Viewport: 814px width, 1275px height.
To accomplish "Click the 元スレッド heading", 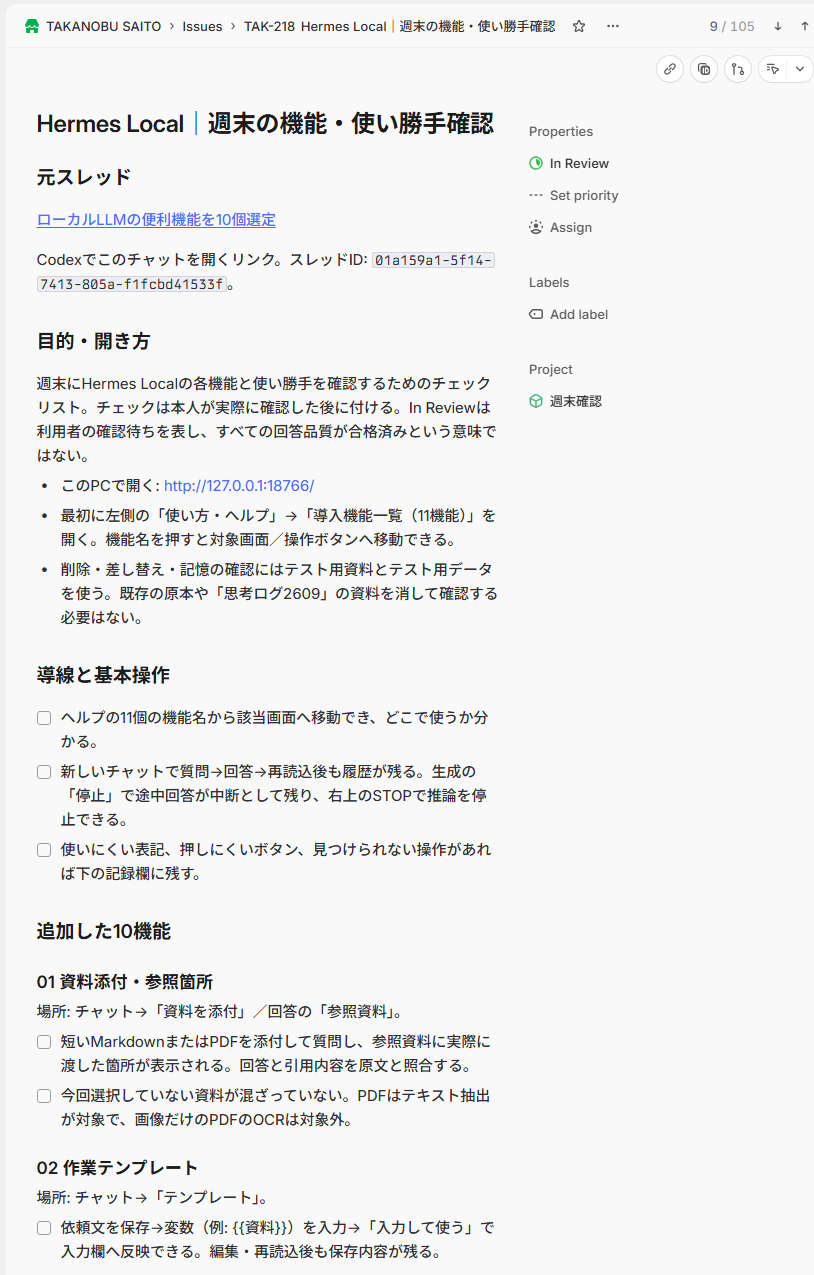I will coord(84,178).
